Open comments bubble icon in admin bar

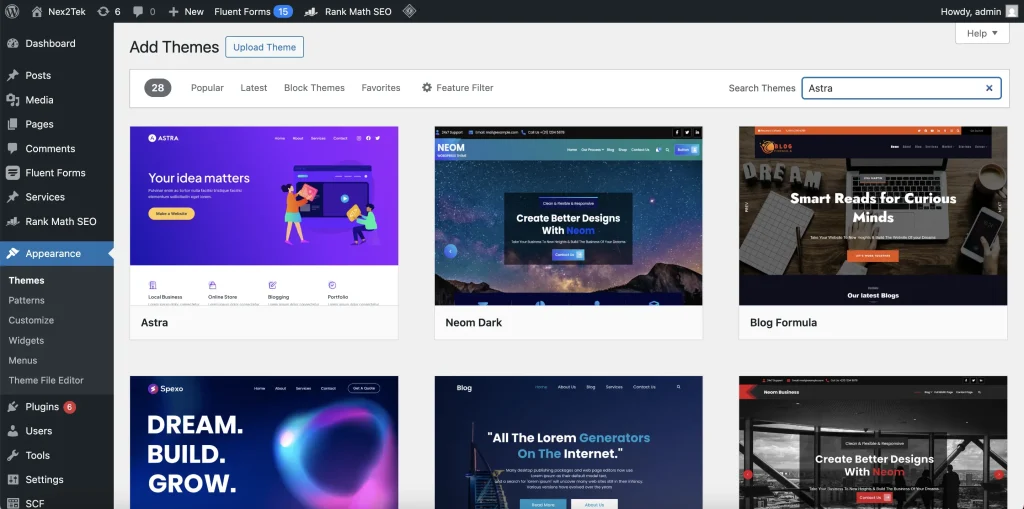[138, 12]
